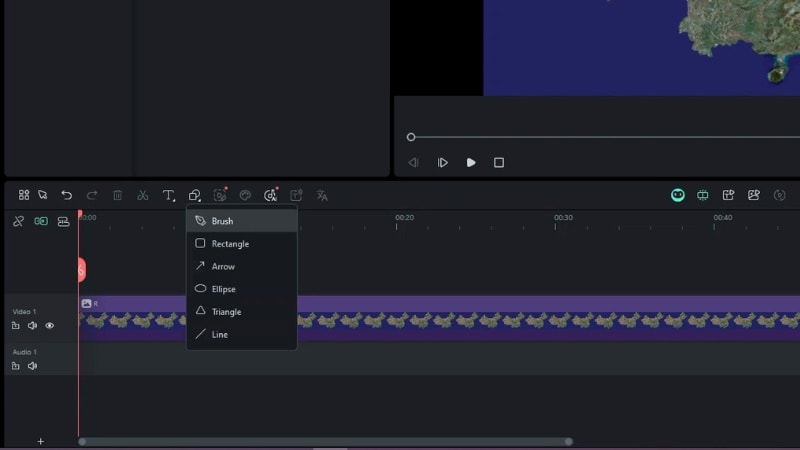Click the dimmed square icon before the translate icon
This screenshot has width=800, height=450.
pyautogui.click(x=296, y=195)
